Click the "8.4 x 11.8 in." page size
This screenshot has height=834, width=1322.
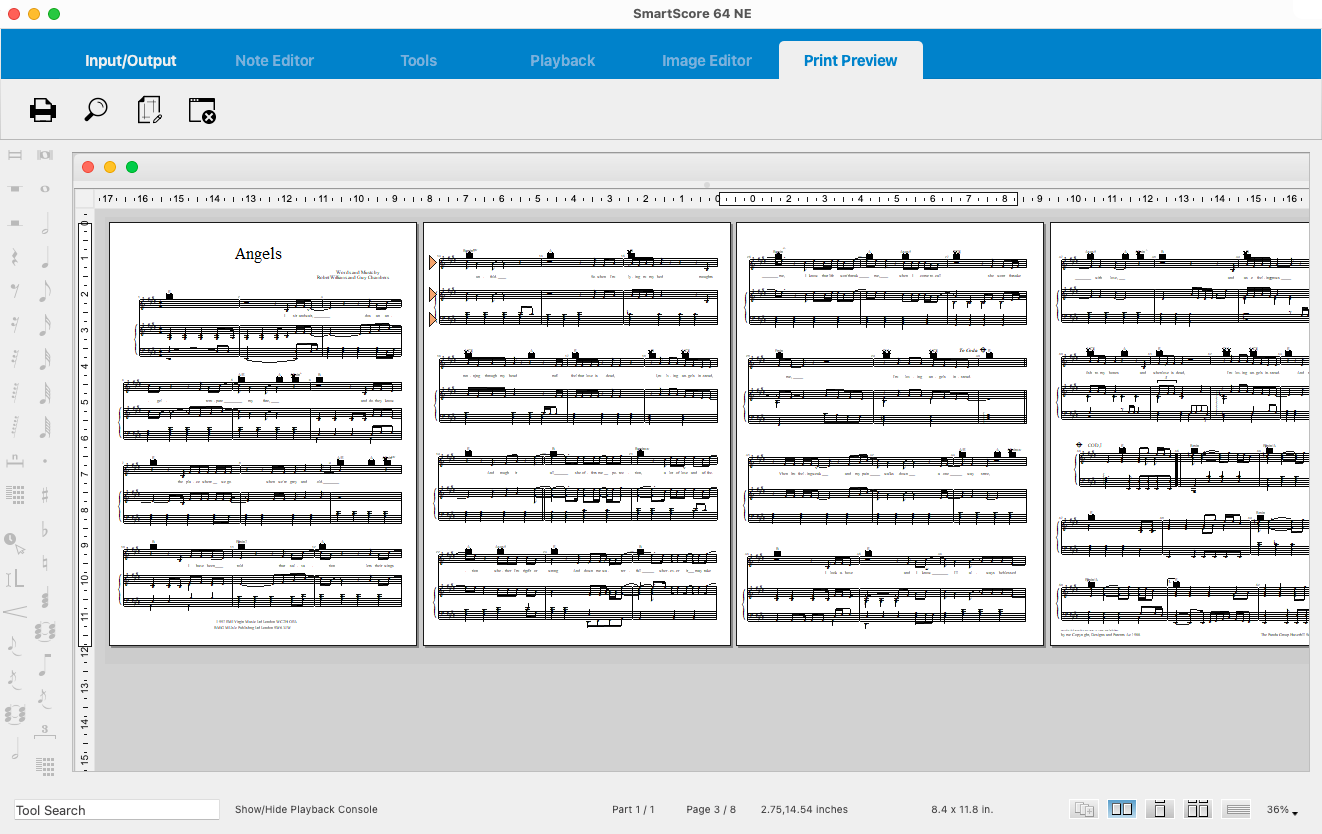point(961,810)
